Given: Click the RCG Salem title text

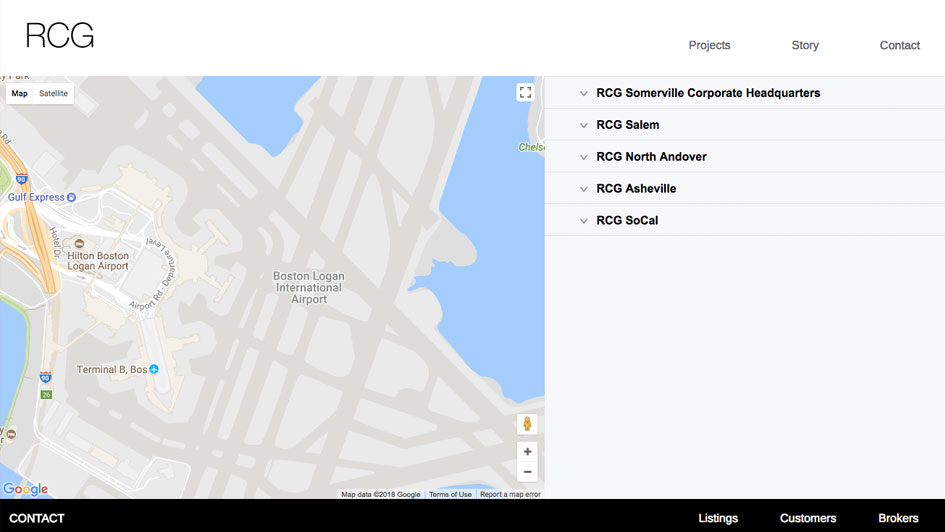Looking at the screenshot, I should (x=627, y=125).
